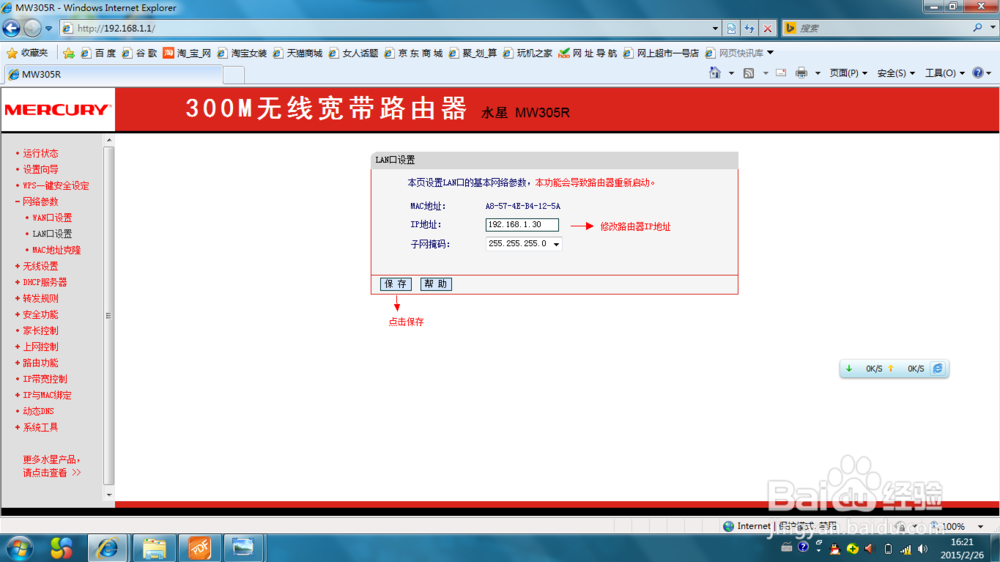This screenshot has width=1000, height=562.
Task: Open WPS一键安全设定 in sidebar
Action: [x=55, y=186]
